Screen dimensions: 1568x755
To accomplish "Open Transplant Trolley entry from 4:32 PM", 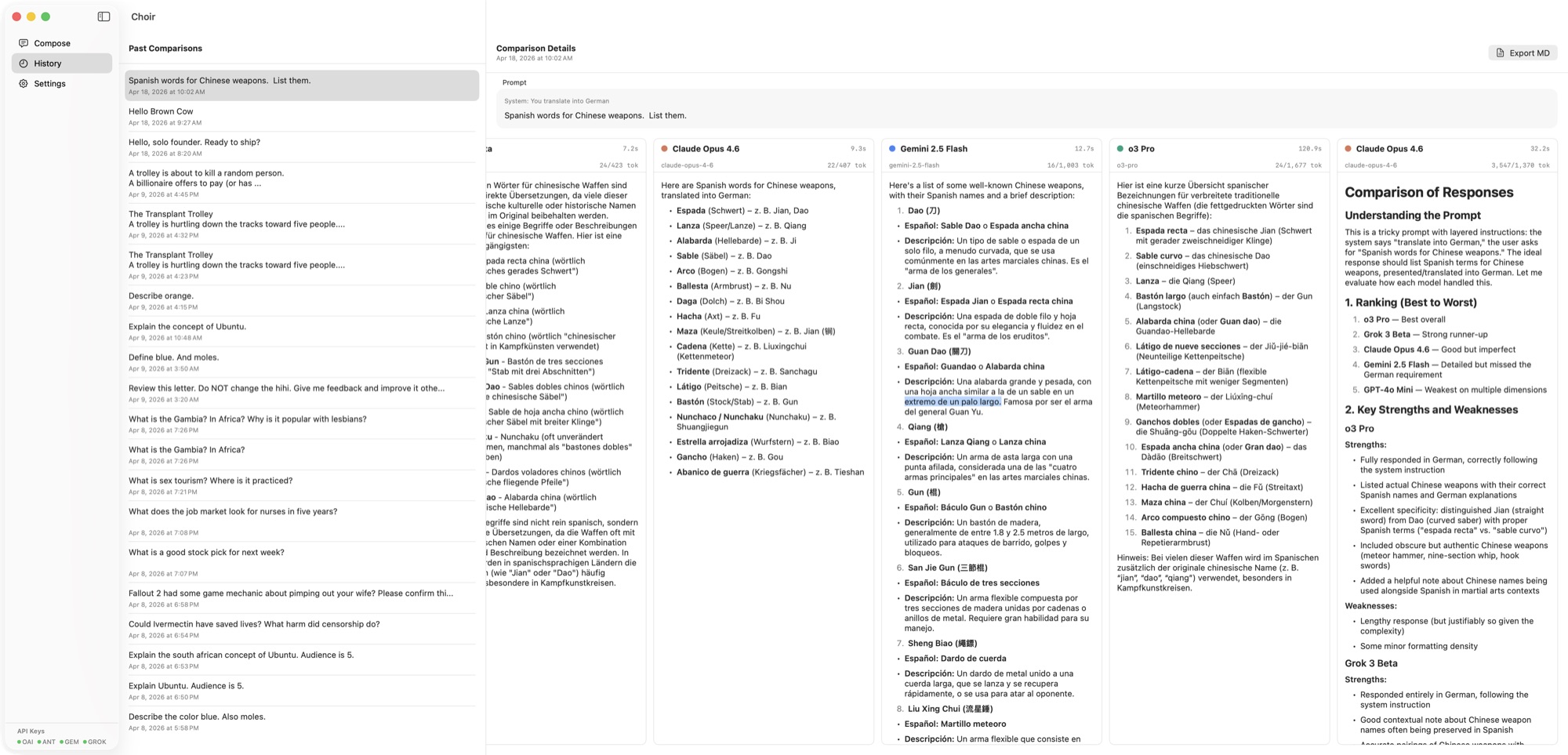I will [x=302, y=223].
